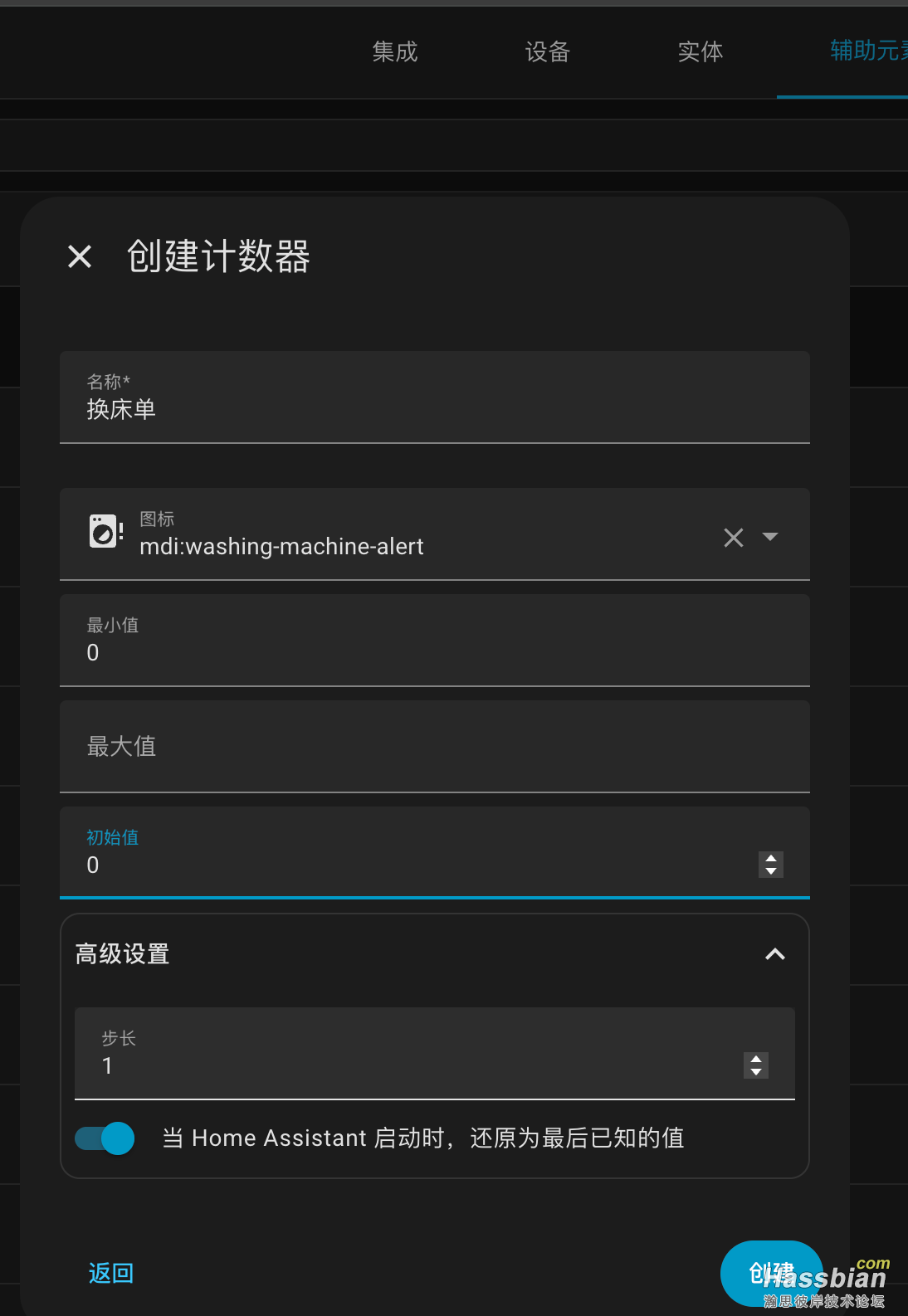The width and height of the screenshot is (908, 1316).
Task: Click the 步长 stepper down arrow
Action: pos(755,1073)
